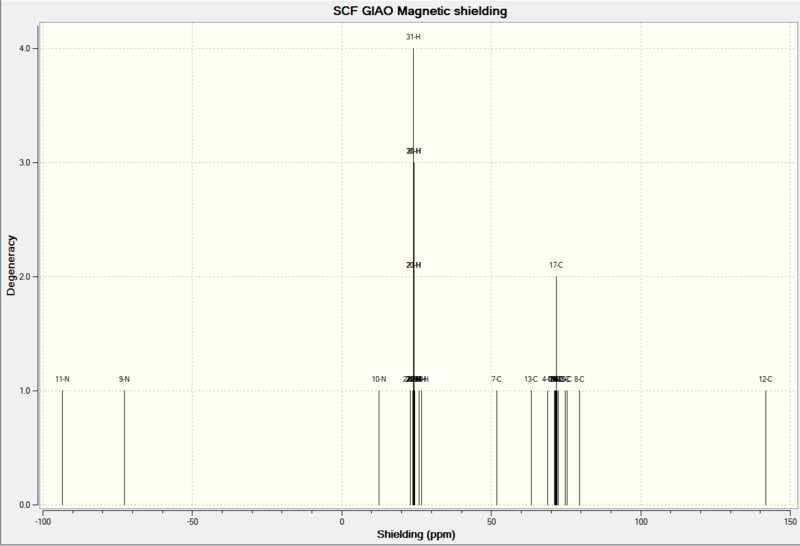
Task: Click the -100 tick label on x-axis
Action: click(43, 522)
